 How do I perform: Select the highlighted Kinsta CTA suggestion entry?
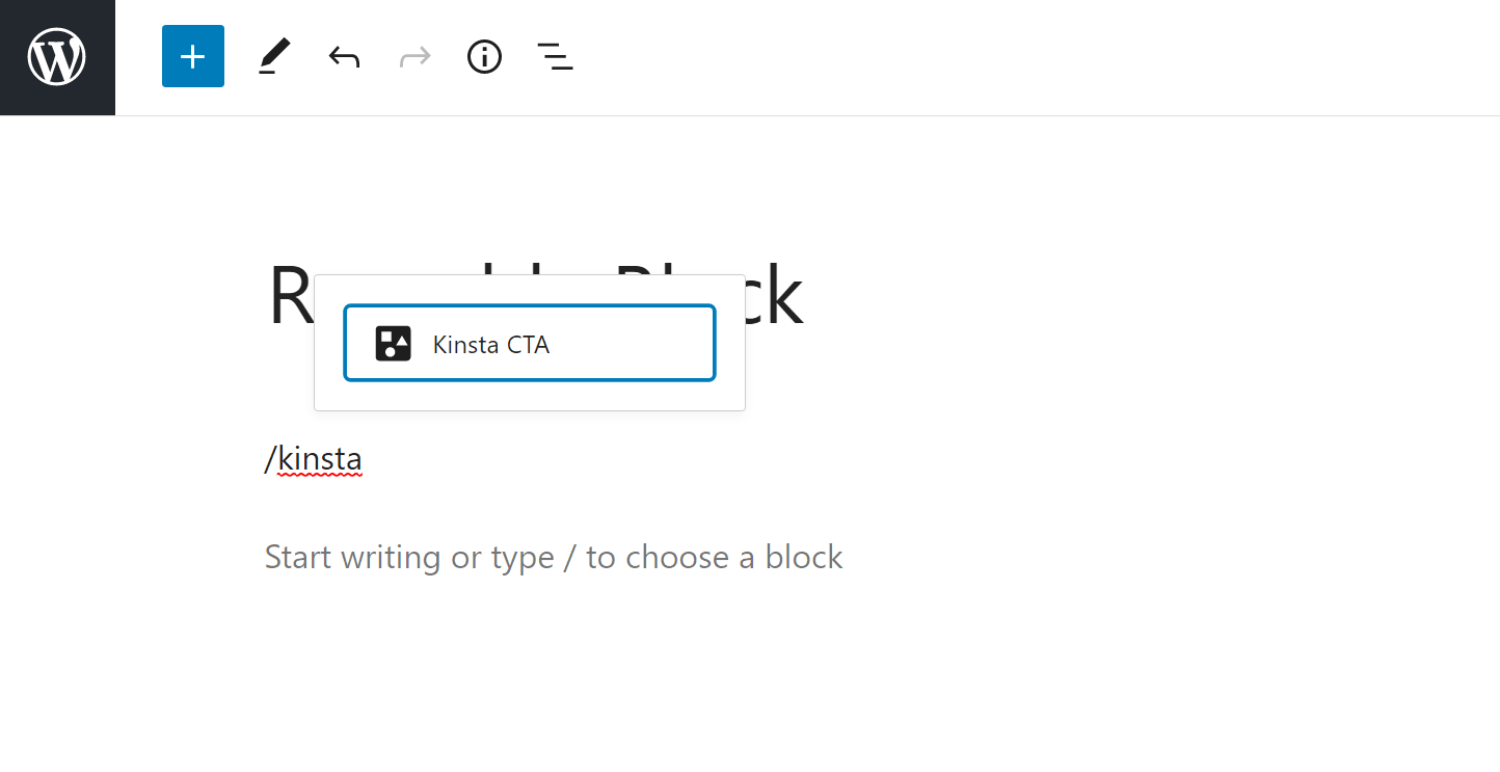529,343
